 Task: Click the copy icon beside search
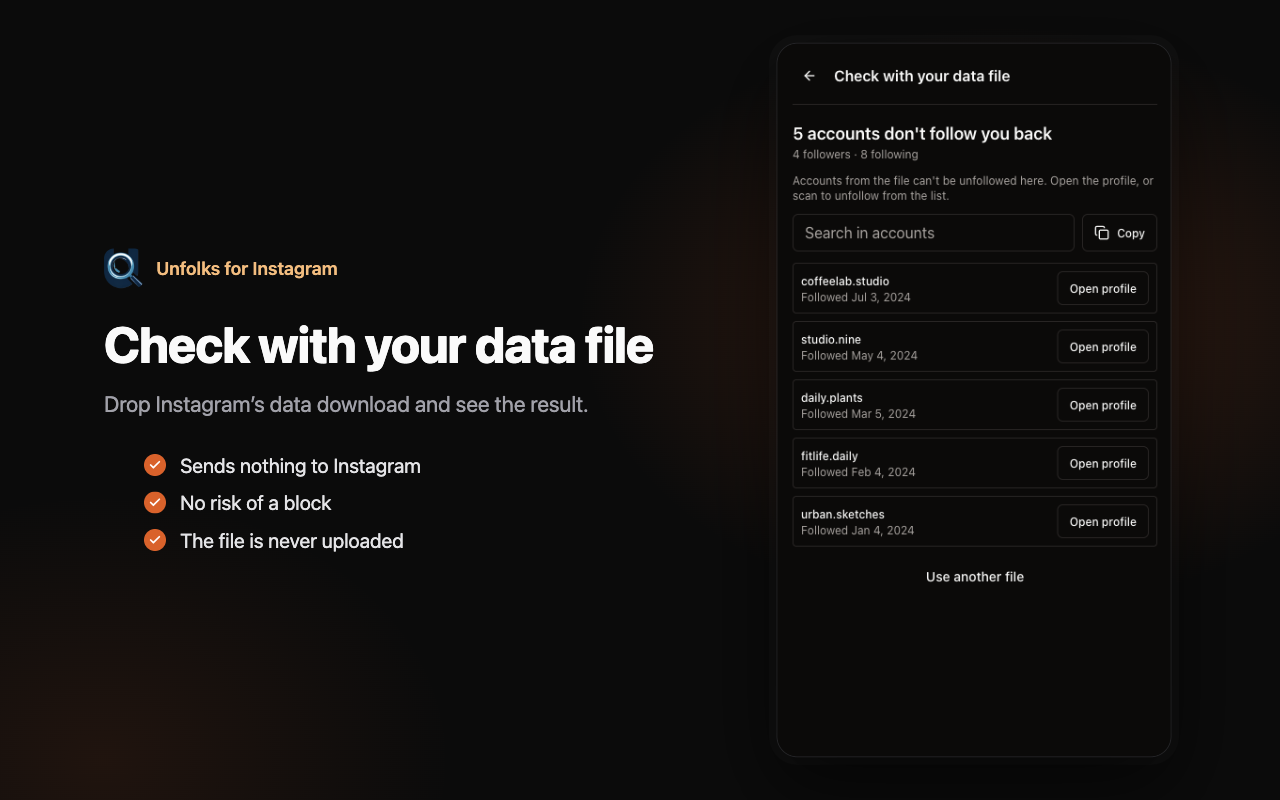point(1102,233)
